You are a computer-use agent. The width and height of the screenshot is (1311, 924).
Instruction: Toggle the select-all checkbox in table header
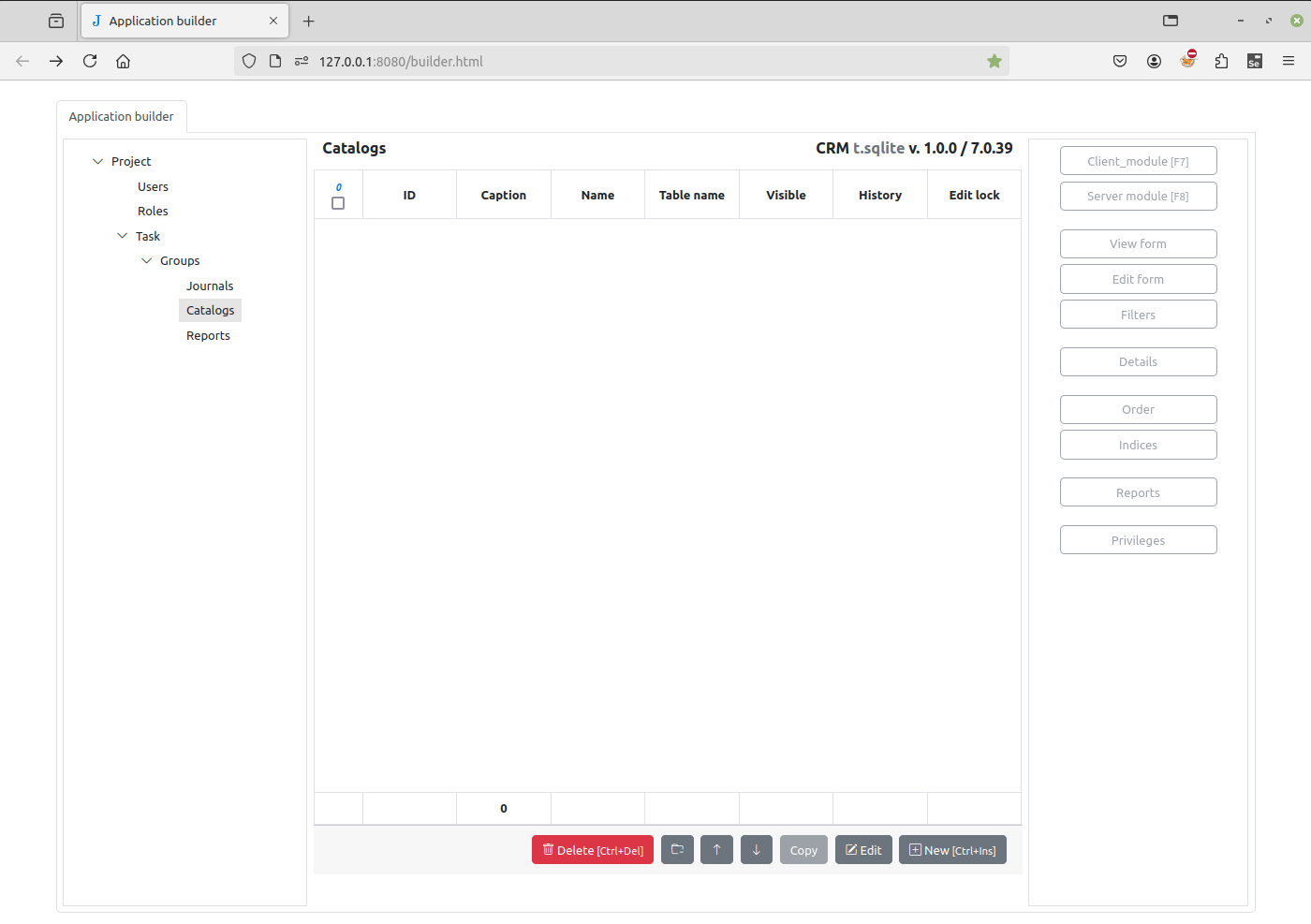338,203
